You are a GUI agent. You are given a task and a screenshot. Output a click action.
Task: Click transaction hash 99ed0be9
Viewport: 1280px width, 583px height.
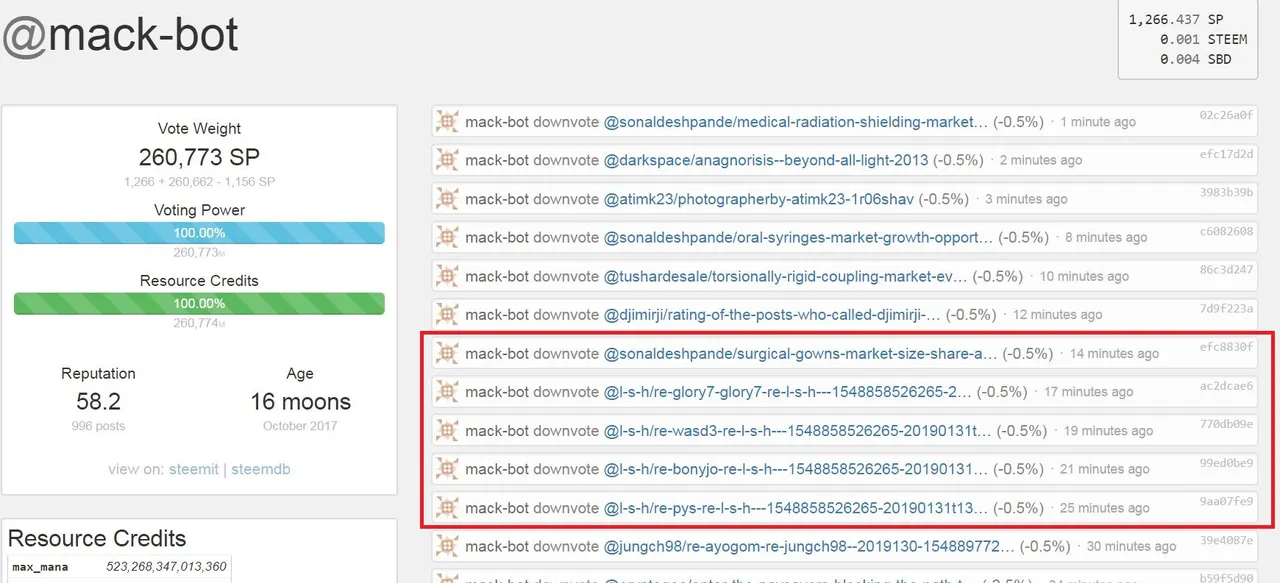coord(1226,463)
